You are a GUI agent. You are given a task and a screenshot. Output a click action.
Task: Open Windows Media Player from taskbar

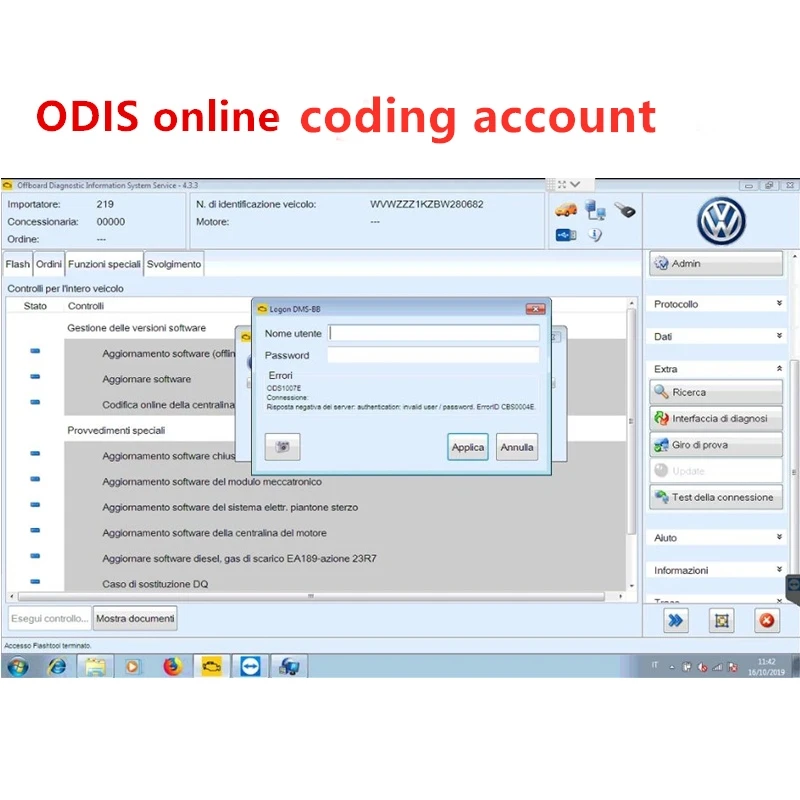tap(132, 666)
